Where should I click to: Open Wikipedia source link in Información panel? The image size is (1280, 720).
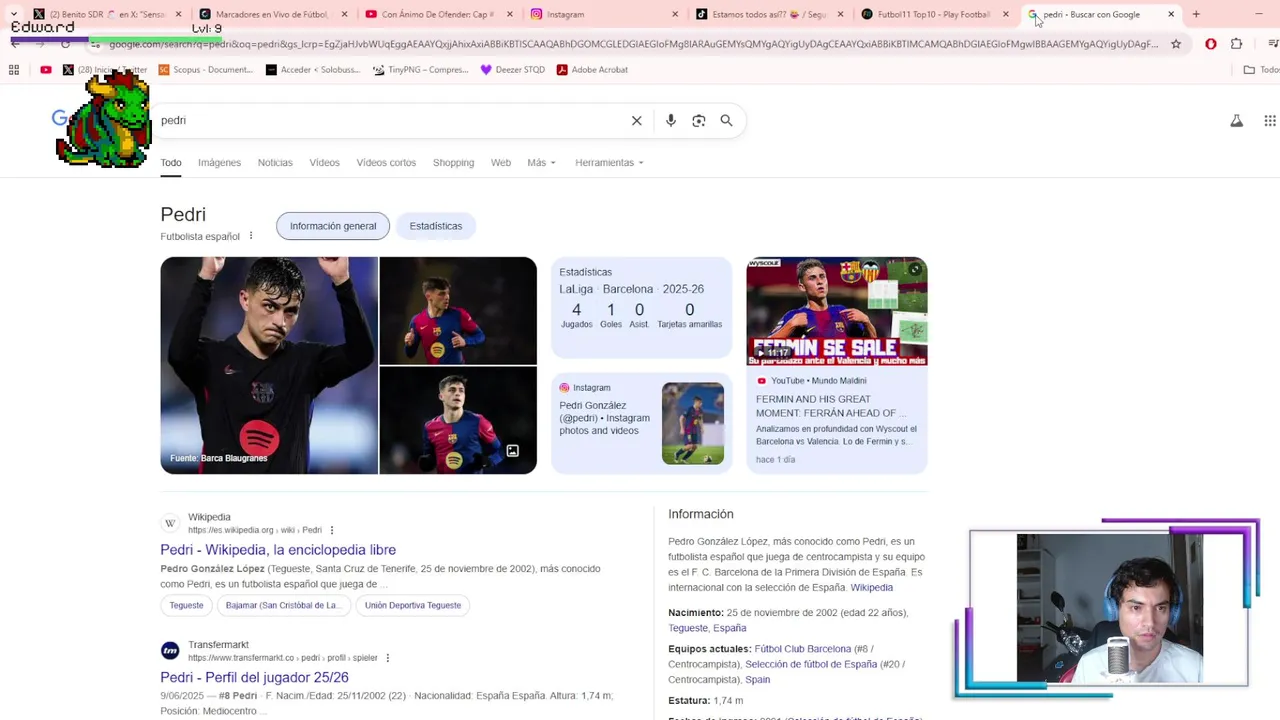click(872, 588)
